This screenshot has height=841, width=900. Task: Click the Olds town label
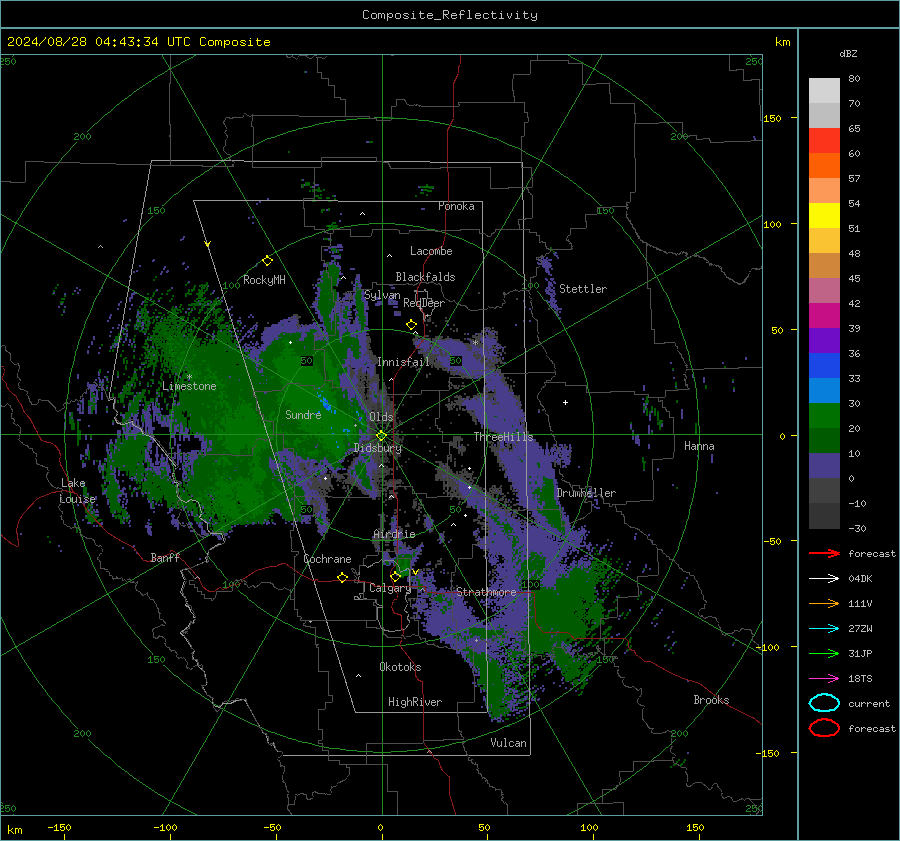pos(381,417)
